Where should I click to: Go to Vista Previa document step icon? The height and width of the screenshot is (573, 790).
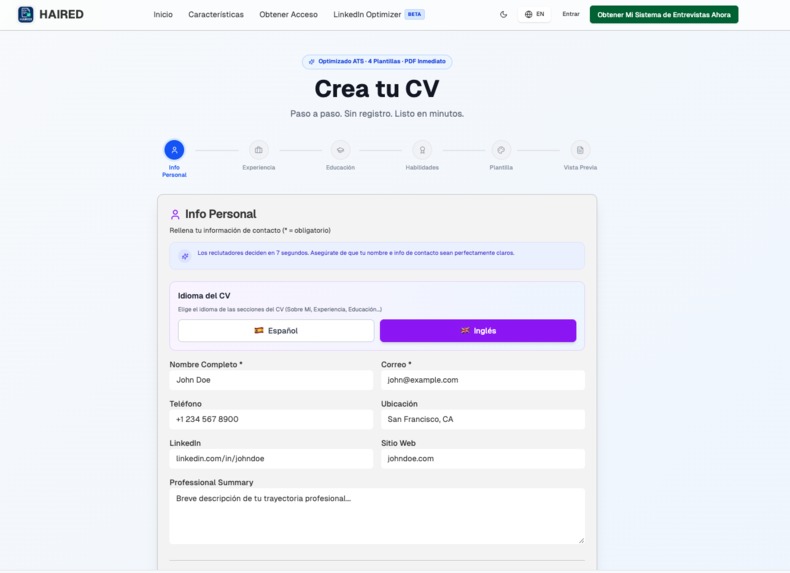tap(580, 150)
